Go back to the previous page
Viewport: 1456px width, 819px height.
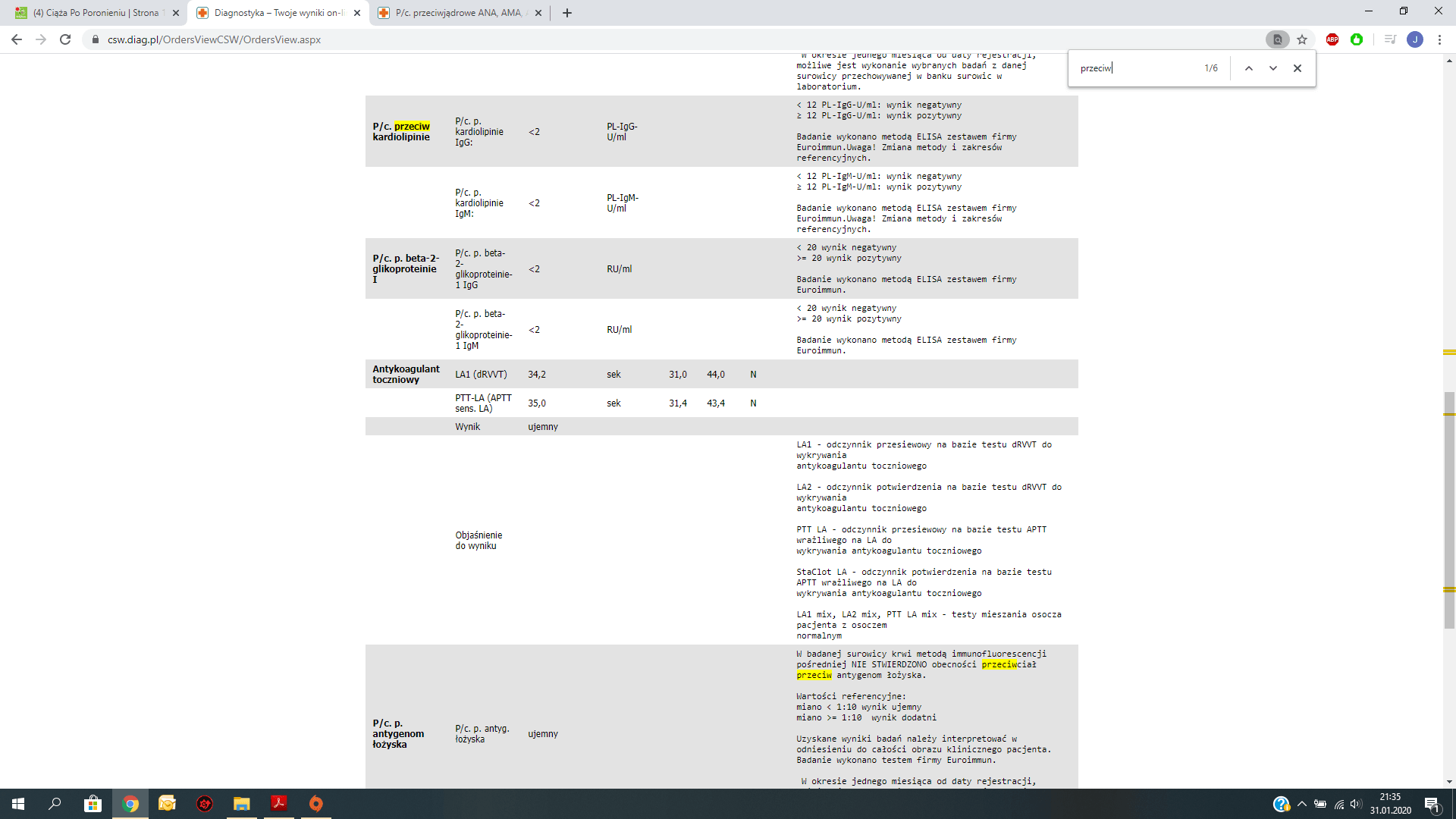click(17, 39)
